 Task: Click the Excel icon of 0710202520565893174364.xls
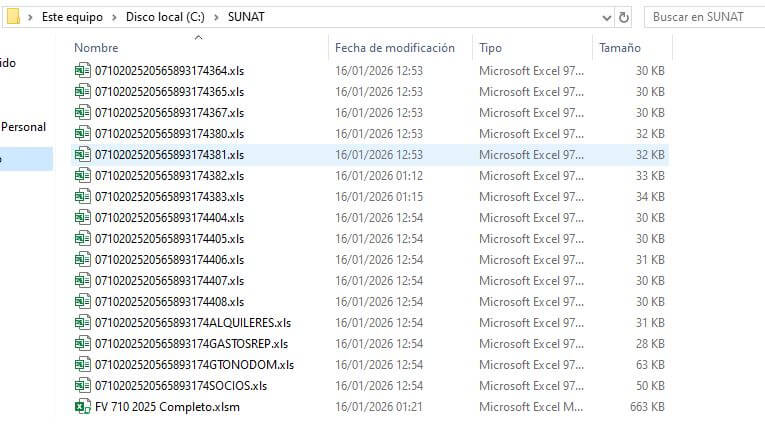coord(82,71)
